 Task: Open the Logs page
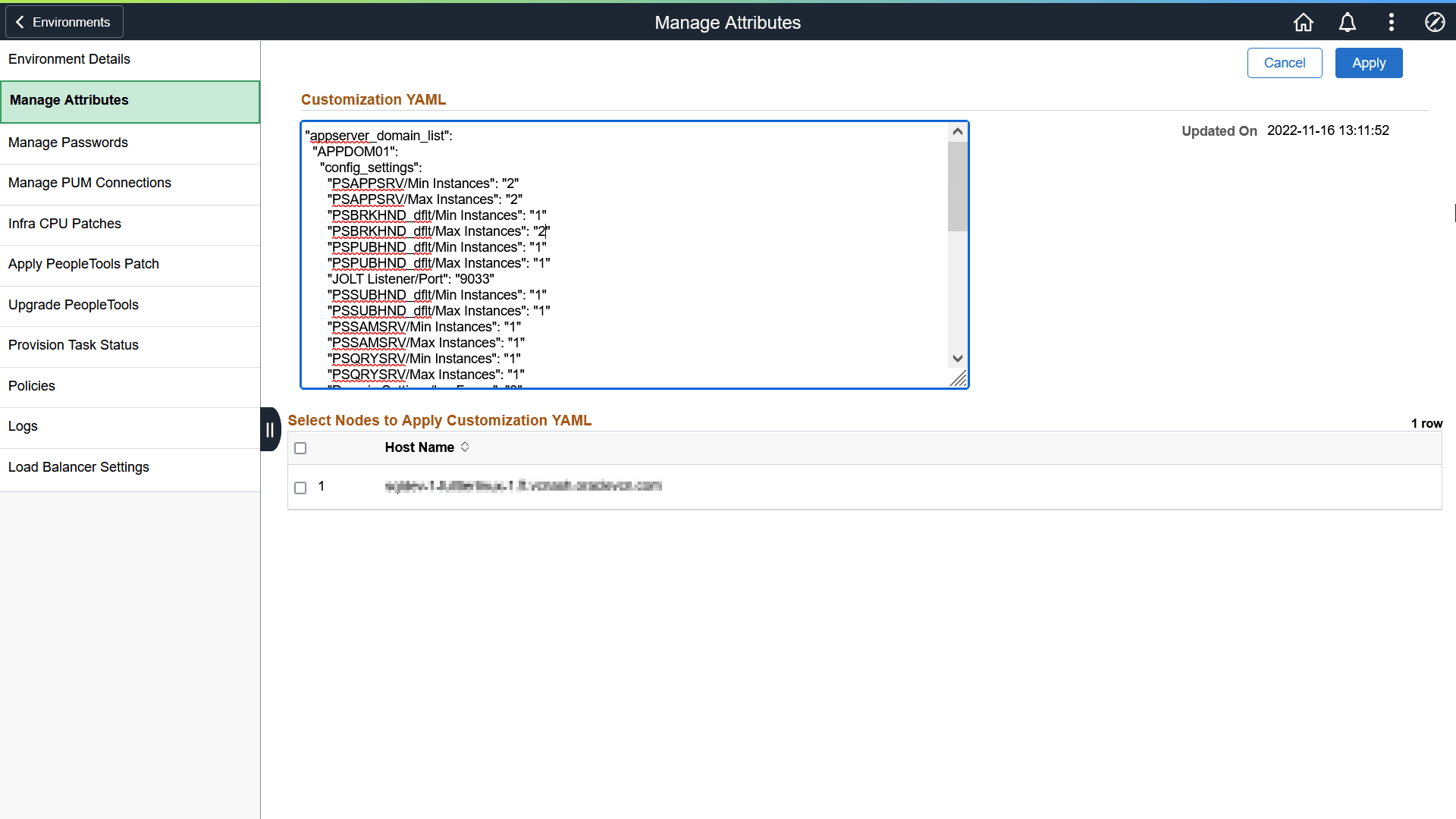[23, 425]
